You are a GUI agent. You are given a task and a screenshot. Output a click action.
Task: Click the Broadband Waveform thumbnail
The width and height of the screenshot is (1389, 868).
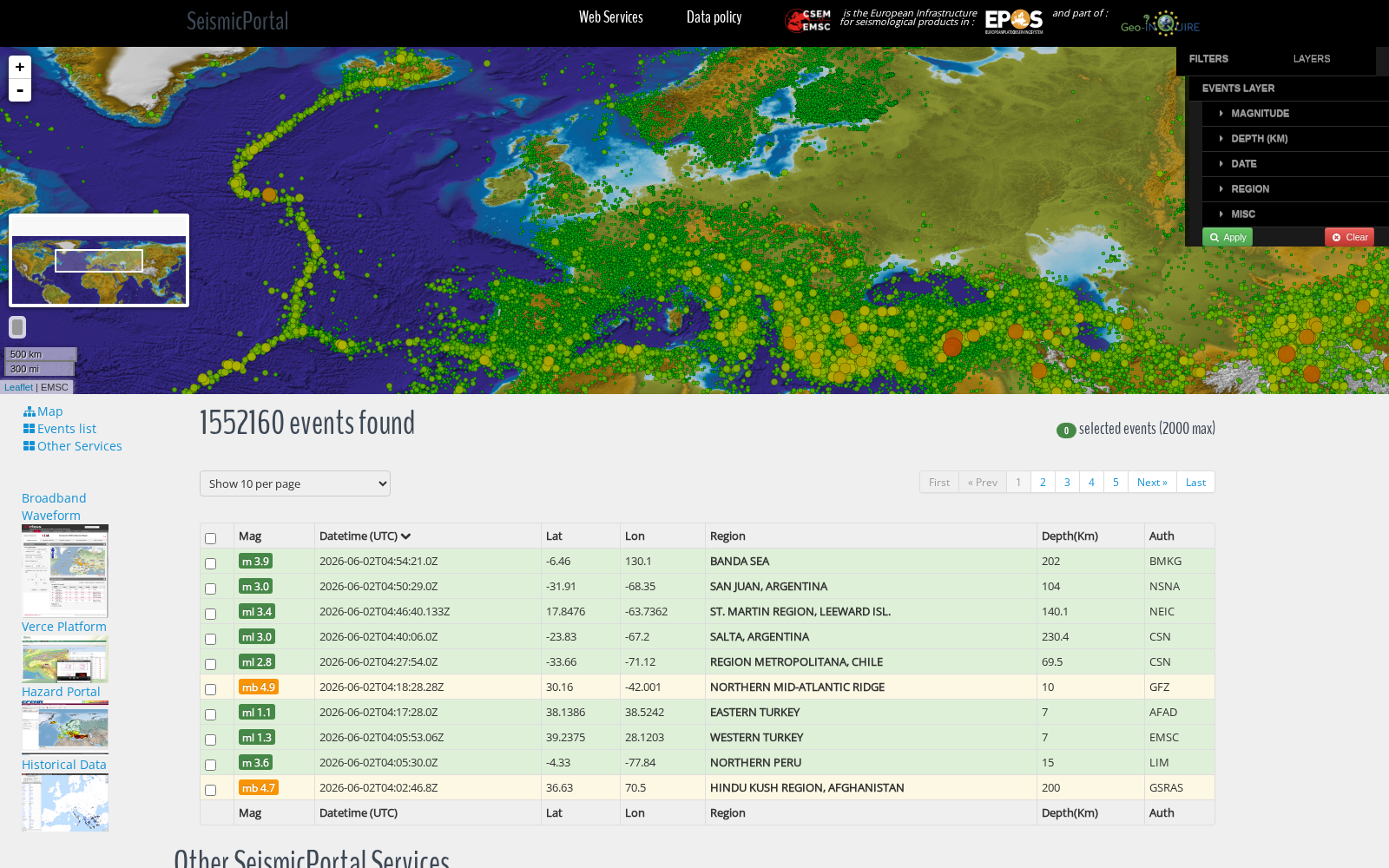point(65,571)
